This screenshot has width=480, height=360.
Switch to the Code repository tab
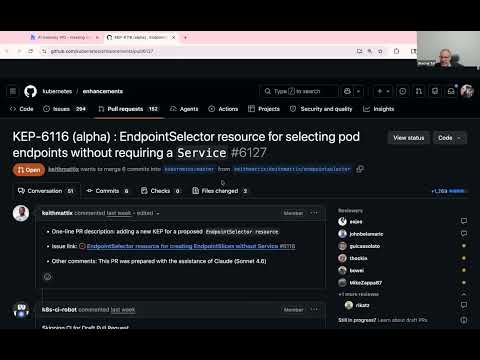22,109
